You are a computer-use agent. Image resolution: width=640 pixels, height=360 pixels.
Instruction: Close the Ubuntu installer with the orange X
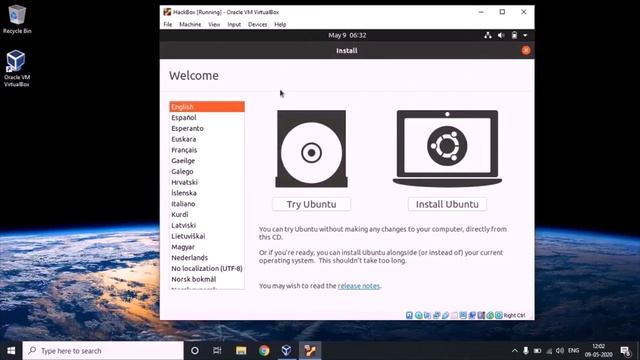[526, 50]
